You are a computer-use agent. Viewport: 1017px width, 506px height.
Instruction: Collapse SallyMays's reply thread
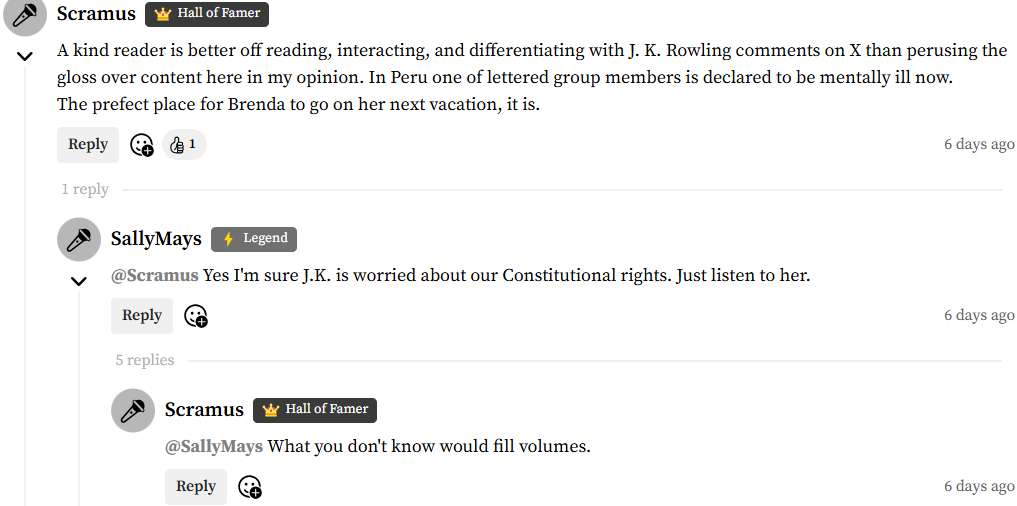(x=79, y=281)
